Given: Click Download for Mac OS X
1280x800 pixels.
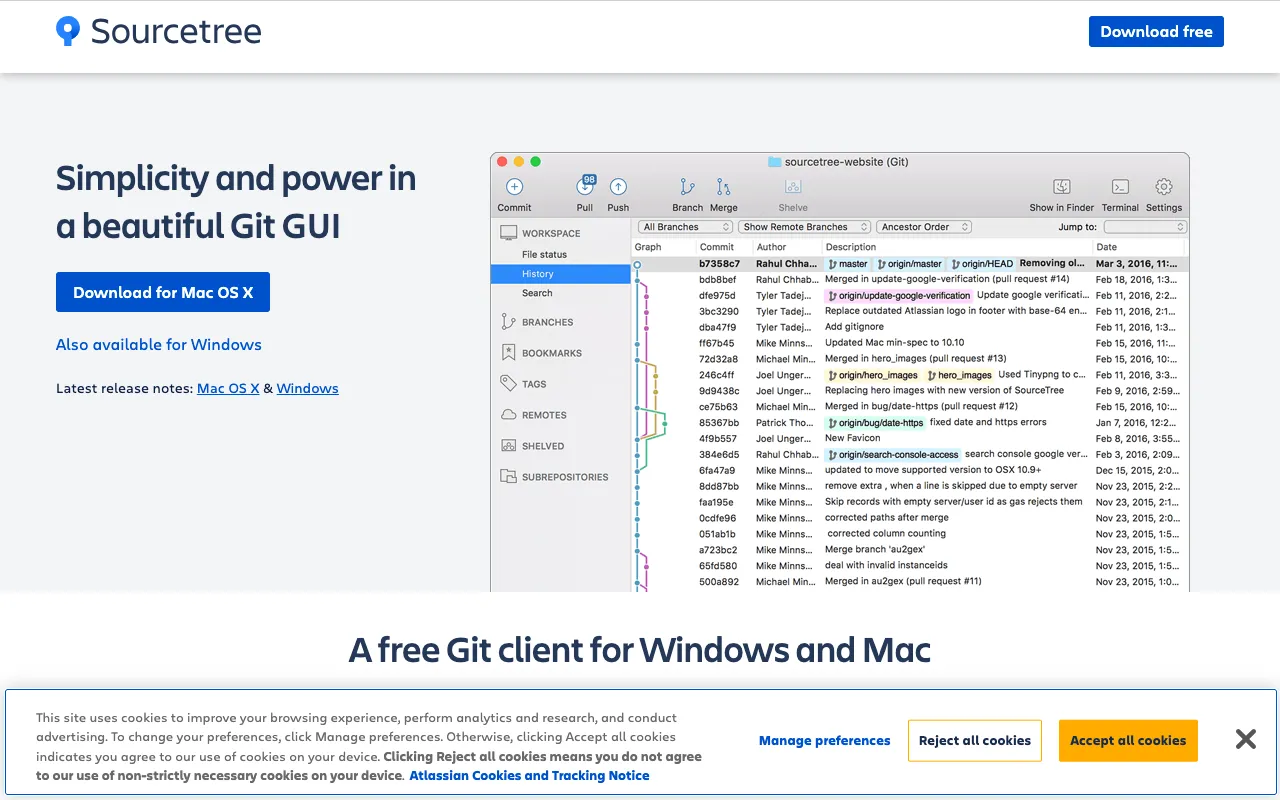Looking at the screenshot, I should 162,292.
